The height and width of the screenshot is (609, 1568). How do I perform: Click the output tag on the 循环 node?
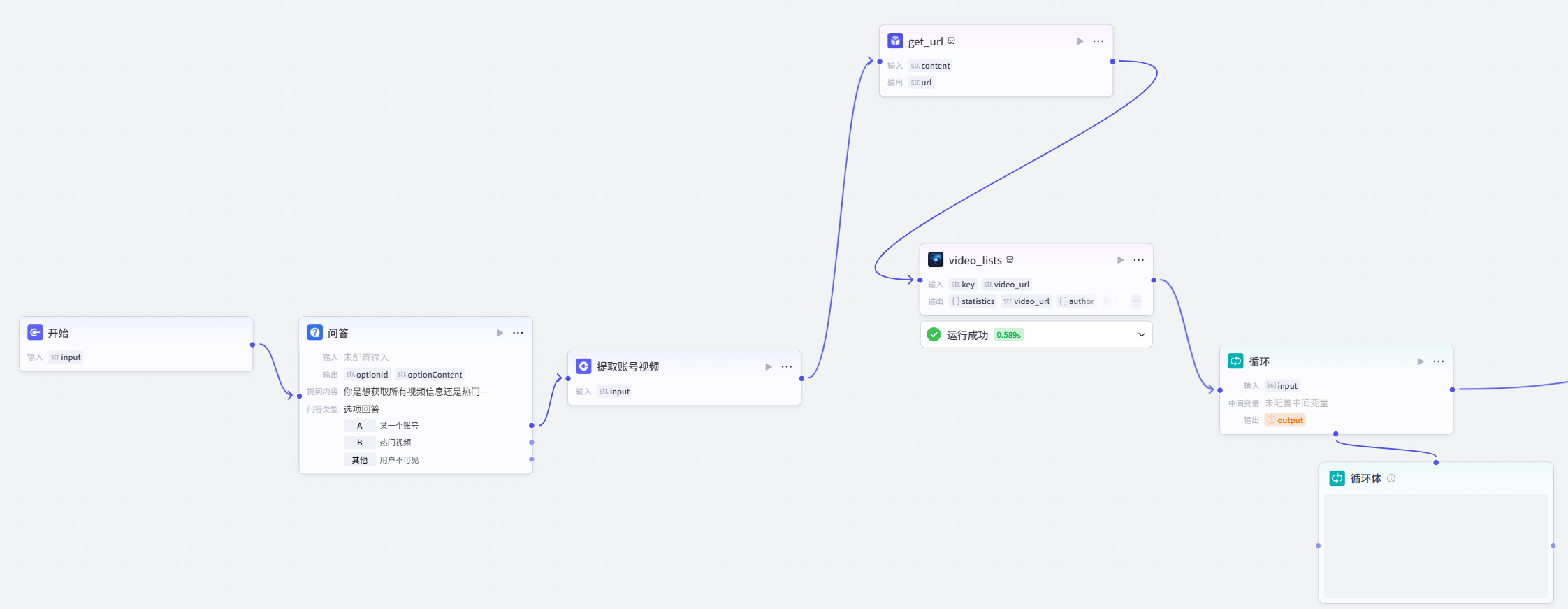click(1286, 420)
